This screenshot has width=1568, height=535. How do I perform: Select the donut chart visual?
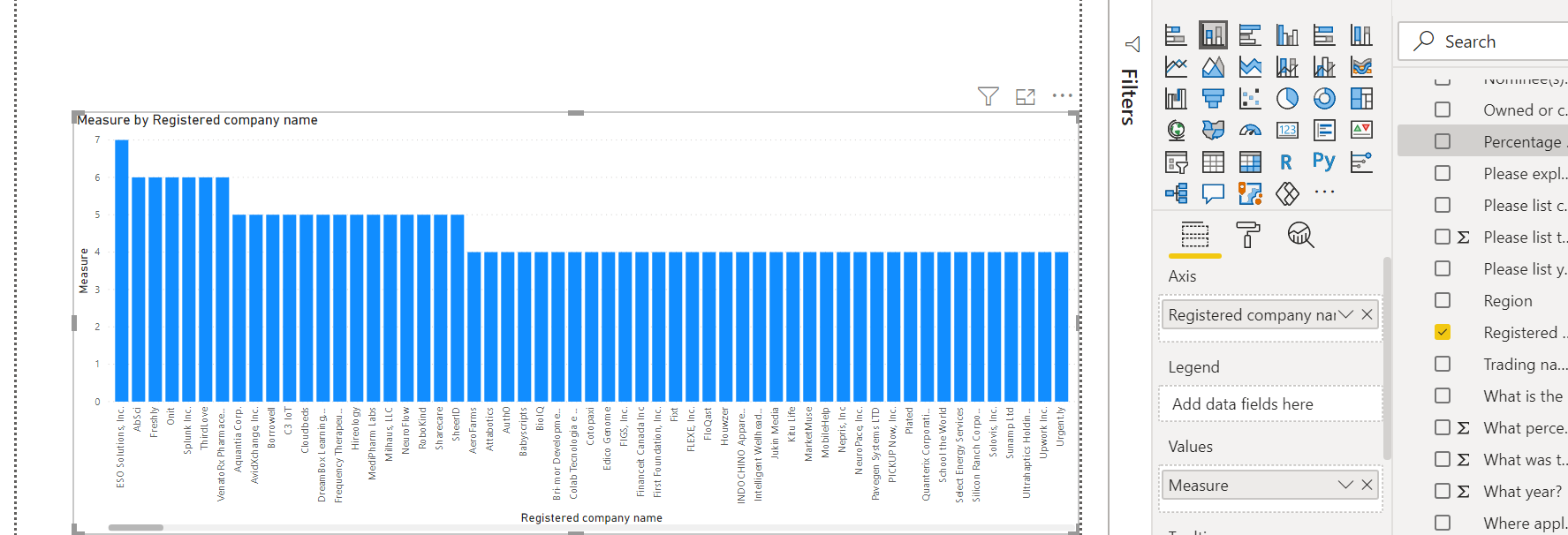(1324, 99)
